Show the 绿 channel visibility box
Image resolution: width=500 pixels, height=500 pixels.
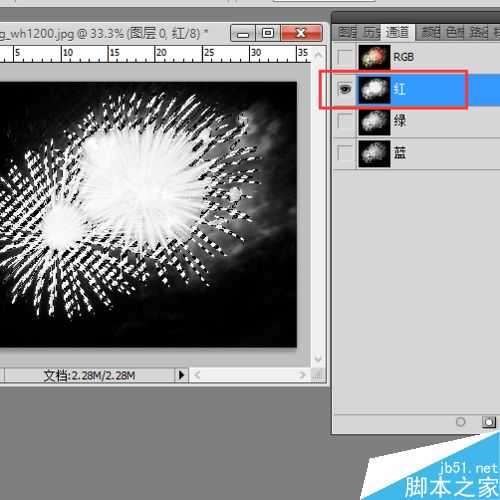345,121
